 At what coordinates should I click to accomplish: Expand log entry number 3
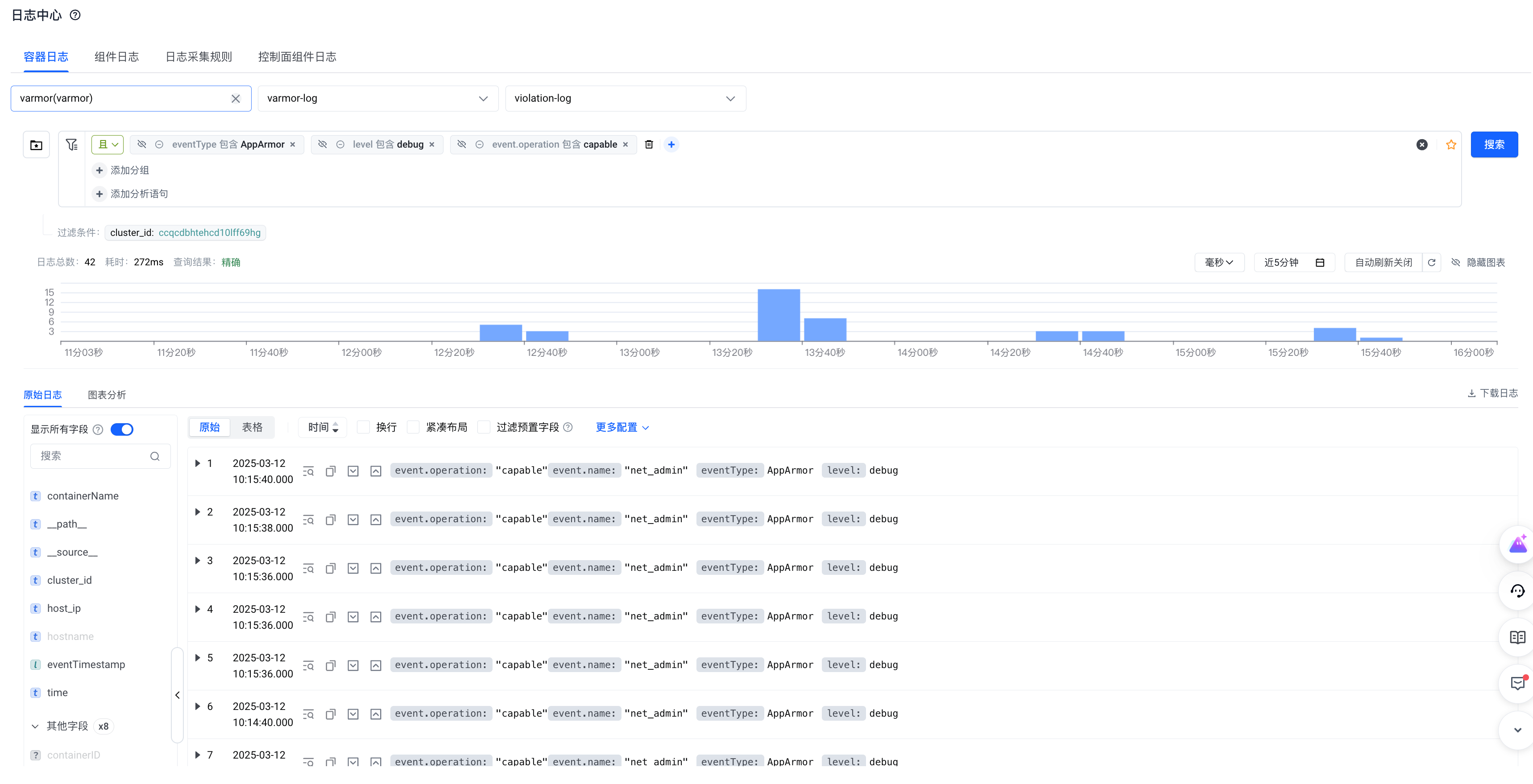pos(198,560)
